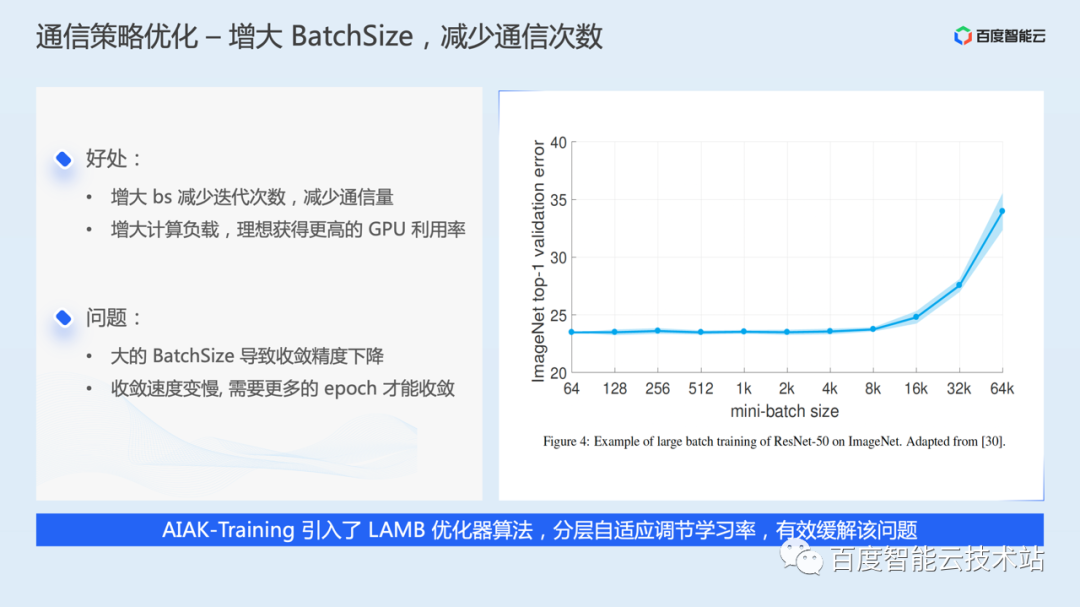Screen dimensions: 1080x607
Task: Click the 百度智能云 text next to the logo
Action: point(1010,37)
